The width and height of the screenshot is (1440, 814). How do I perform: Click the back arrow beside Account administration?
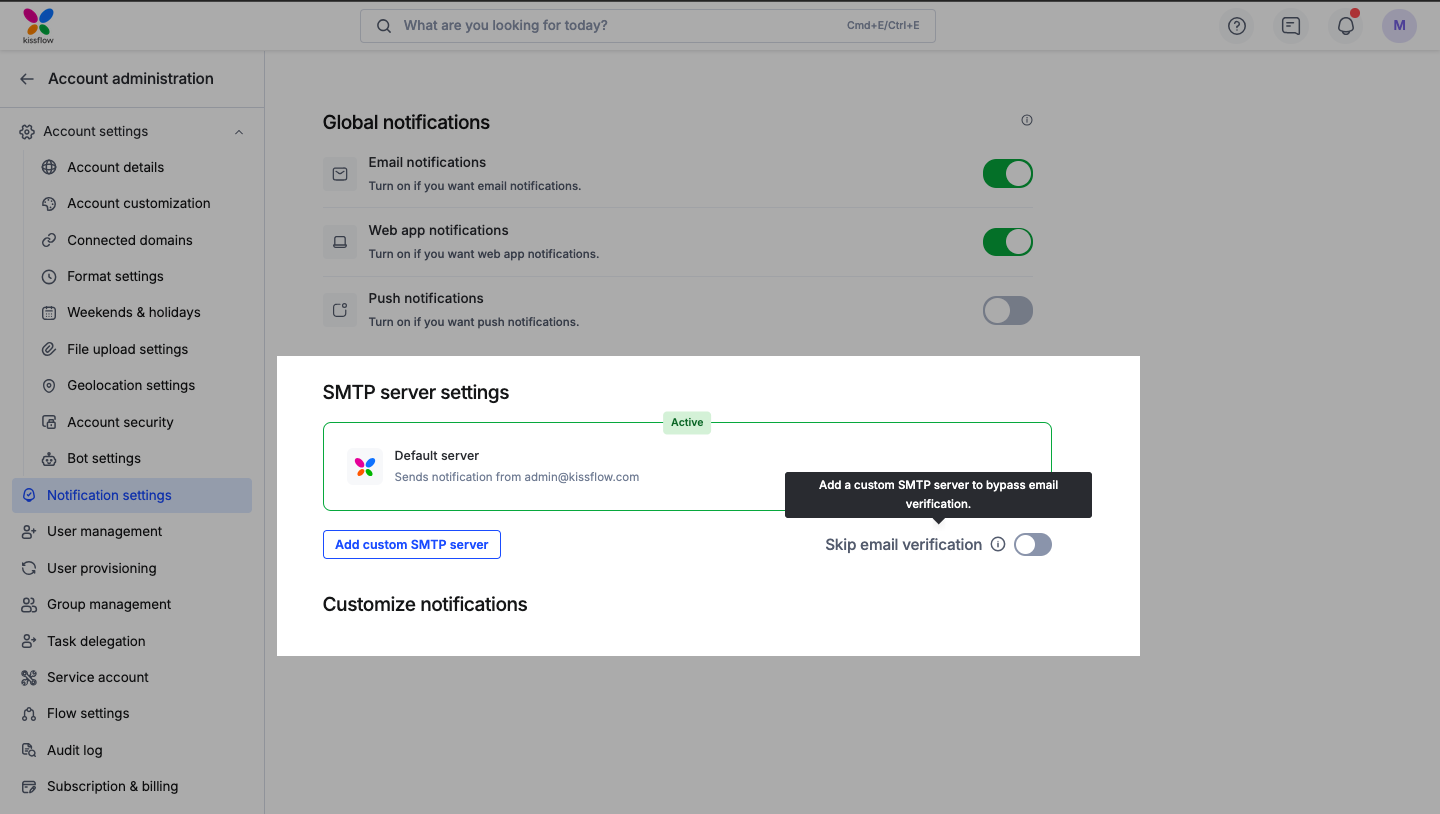(x=27, y=79)
